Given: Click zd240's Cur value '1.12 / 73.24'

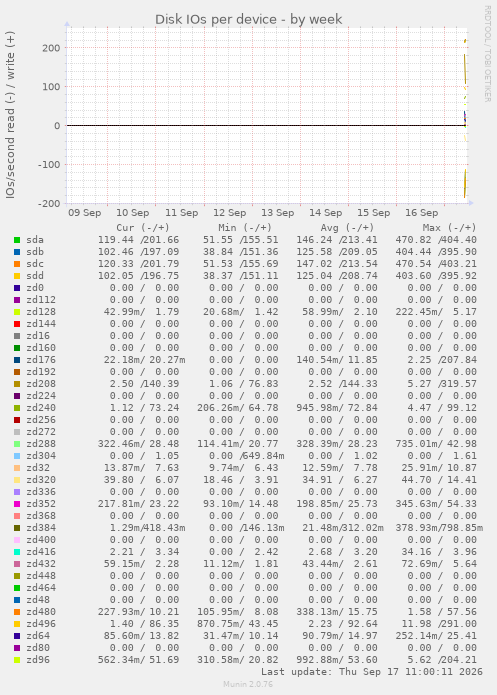Looking at the screenshot, I should 145,408.
